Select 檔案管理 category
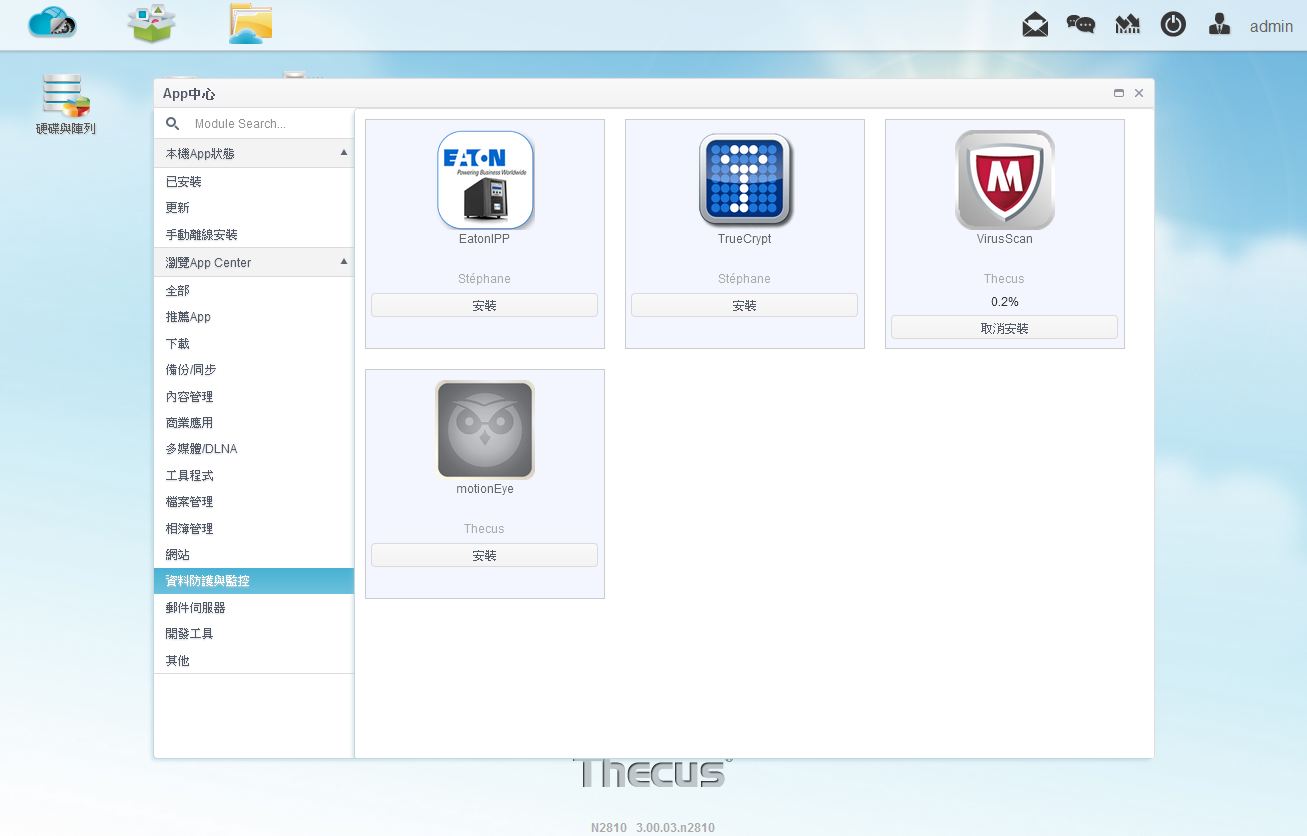Viewport: 1307px width, 836px height. 254,502
